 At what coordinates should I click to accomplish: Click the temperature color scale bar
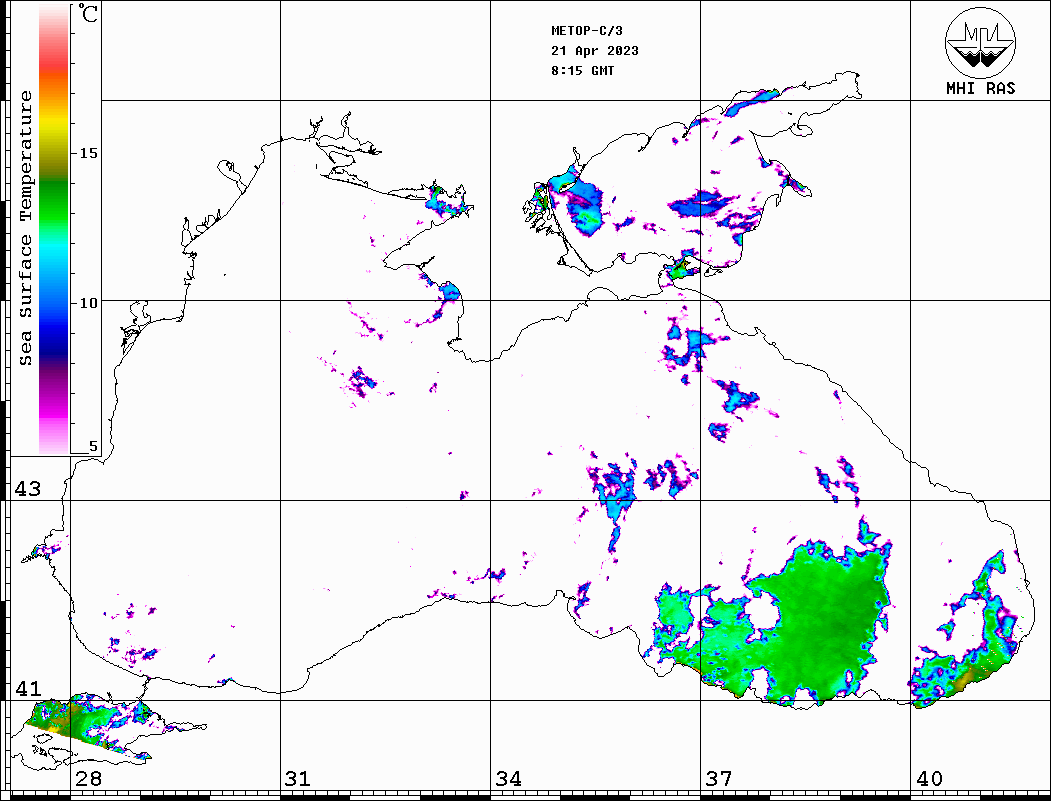coord(54,229)
